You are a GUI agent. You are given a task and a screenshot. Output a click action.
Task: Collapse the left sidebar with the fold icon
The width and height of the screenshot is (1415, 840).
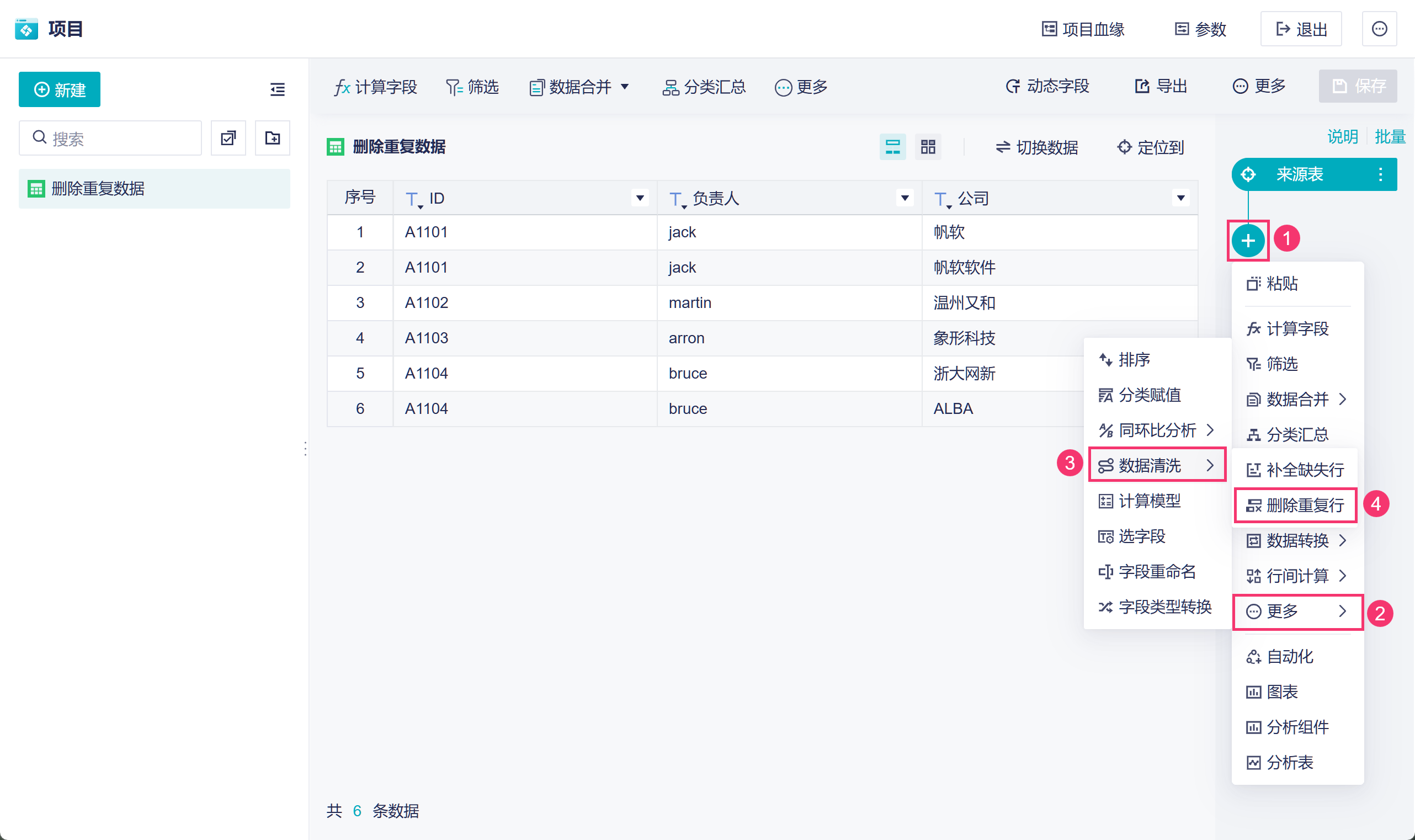click(x=277, y=89)
